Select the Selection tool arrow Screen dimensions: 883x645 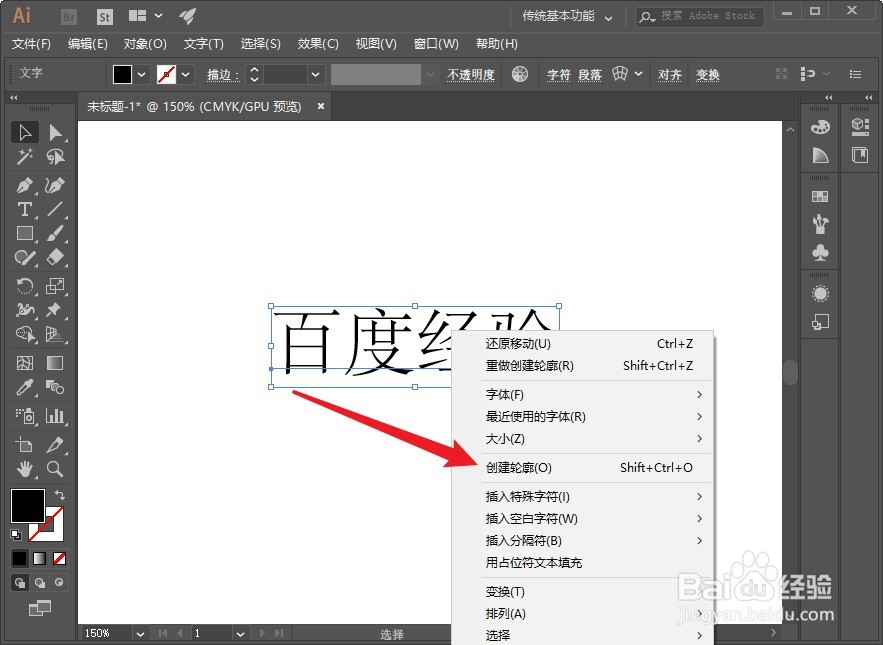click(25, 132)
